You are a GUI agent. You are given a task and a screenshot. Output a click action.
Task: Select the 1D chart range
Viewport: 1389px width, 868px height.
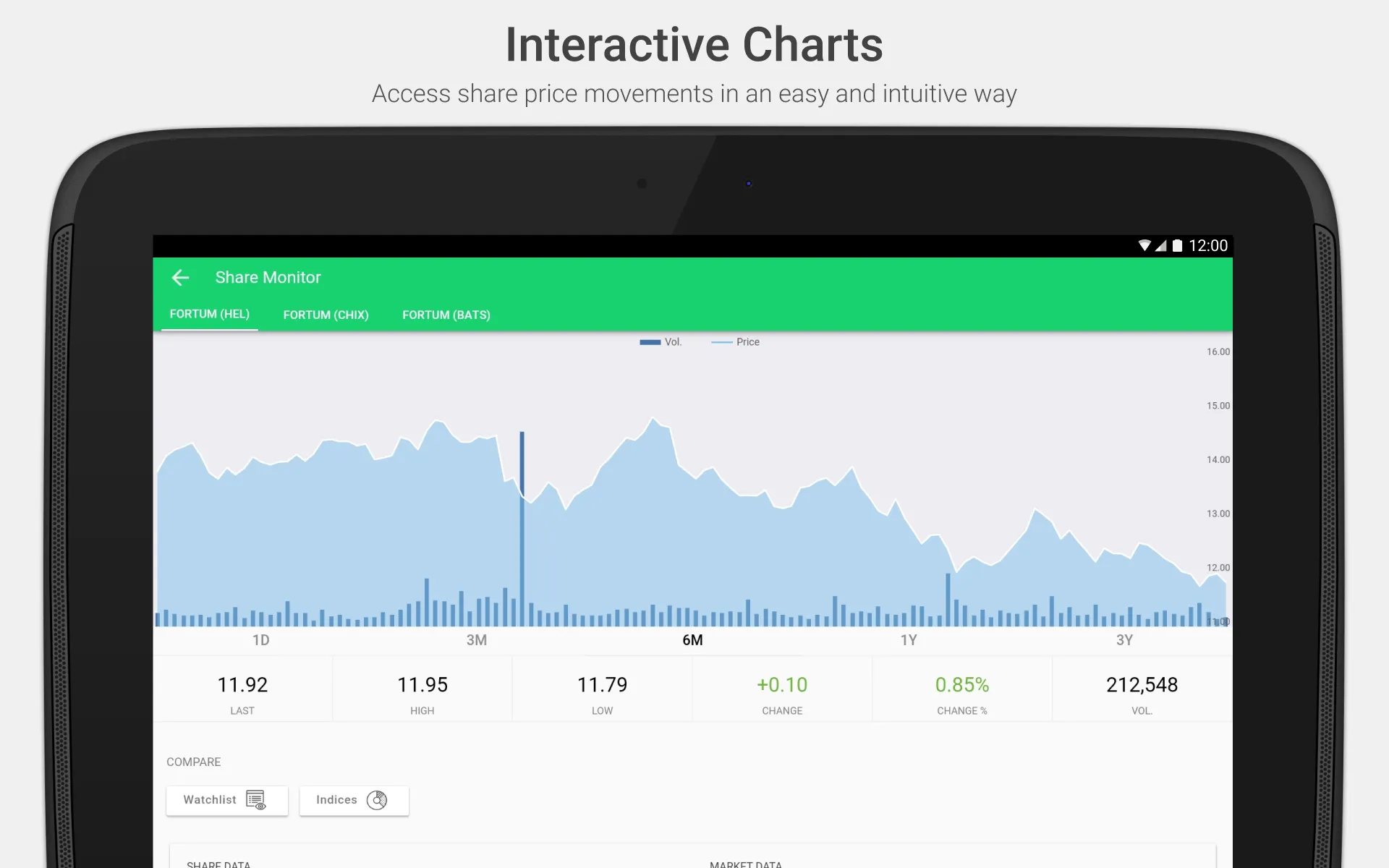[x=261, y=640]
